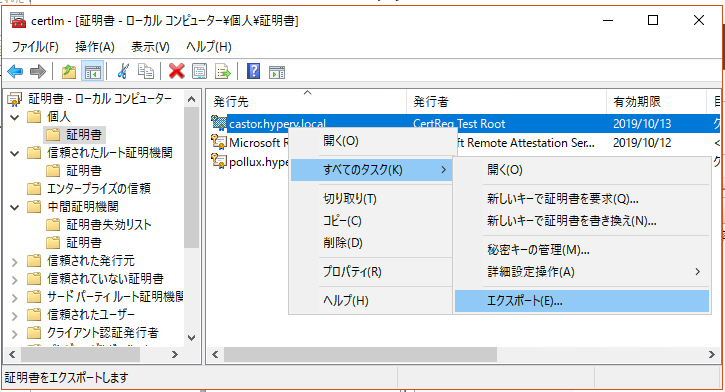Expand the クライアント認証発行者 node
The image size is (725, 392).
(x=15, y=334)
